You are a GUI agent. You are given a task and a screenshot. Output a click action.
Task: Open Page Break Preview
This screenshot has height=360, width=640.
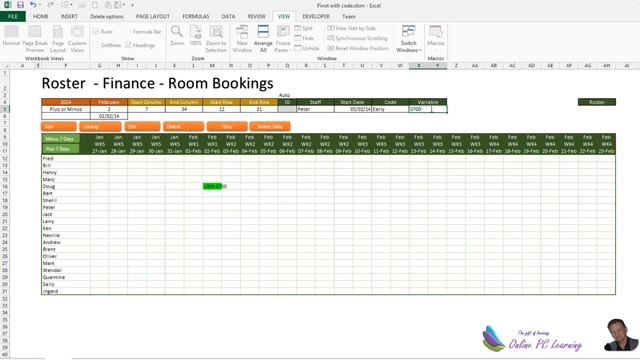[x=35, y=39]
